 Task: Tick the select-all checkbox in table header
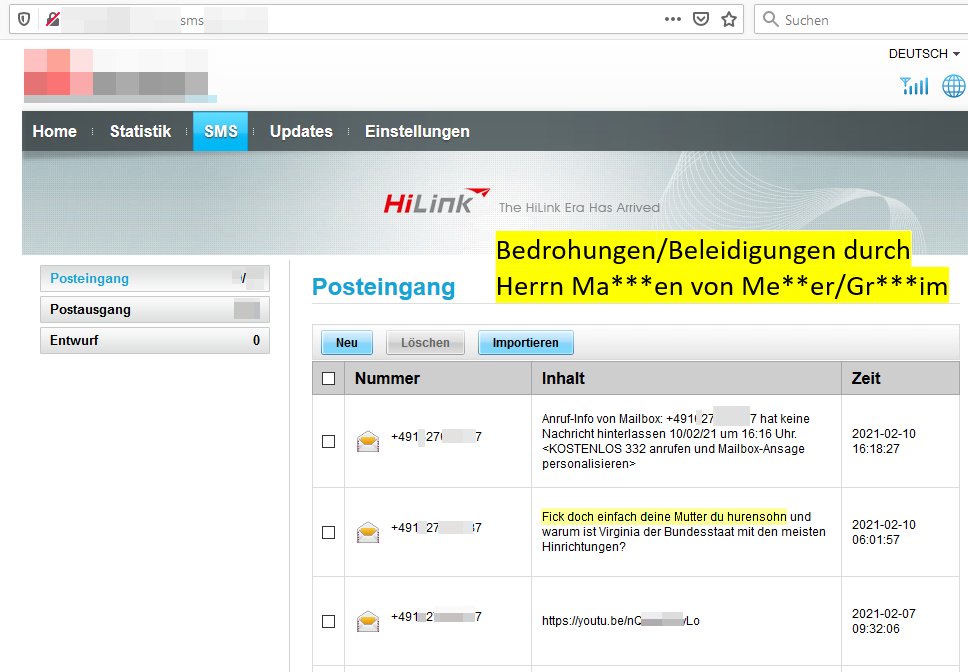328,379
